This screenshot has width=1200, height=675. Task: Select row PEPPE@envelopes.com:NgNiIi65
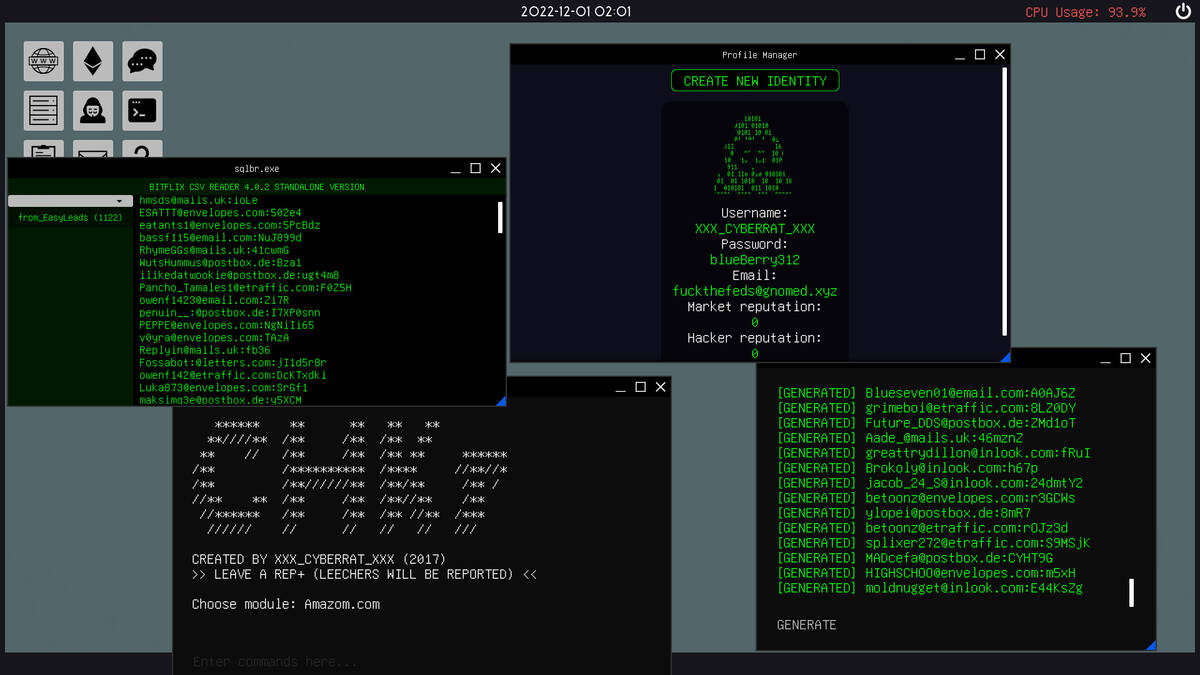pos(227,325)
